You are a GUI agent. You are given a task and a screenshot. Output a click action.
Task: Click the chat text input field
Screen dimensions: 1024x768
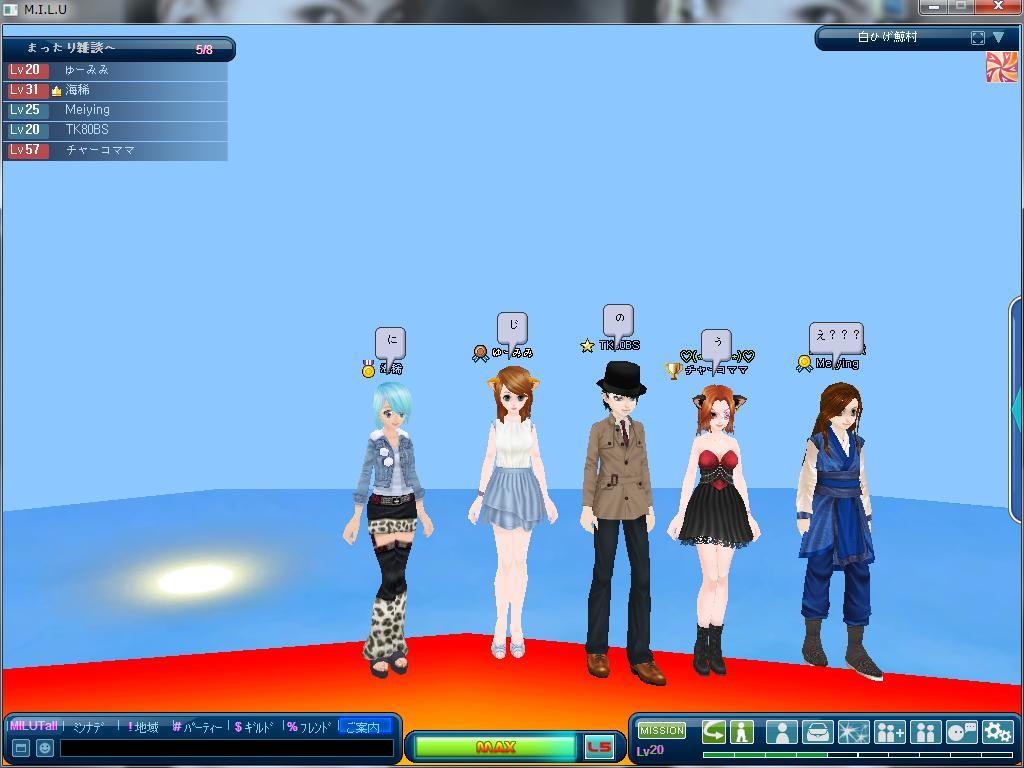coord(226,748)
